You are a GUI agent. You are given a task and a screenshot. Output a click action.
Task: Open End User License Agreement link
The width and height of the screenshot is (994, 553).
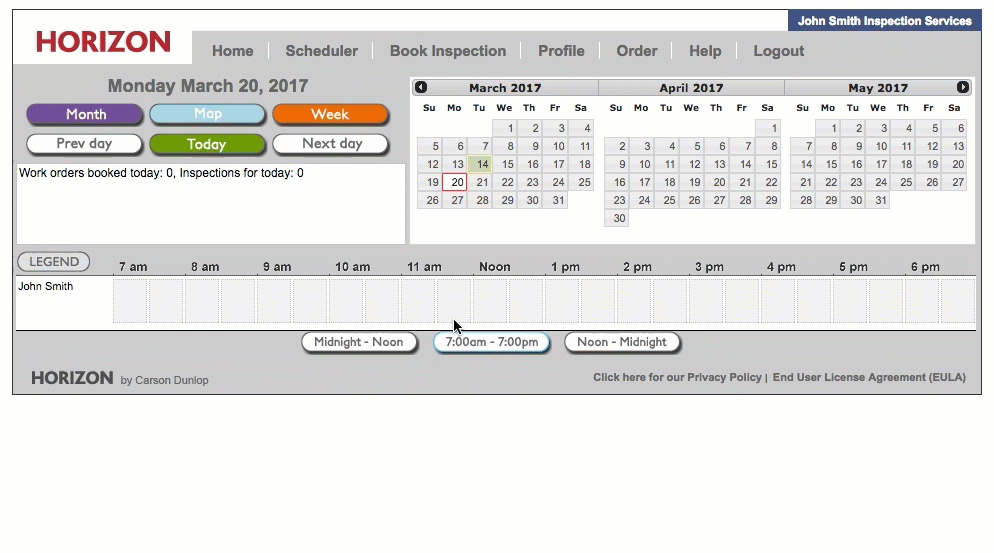click(869, 378)
